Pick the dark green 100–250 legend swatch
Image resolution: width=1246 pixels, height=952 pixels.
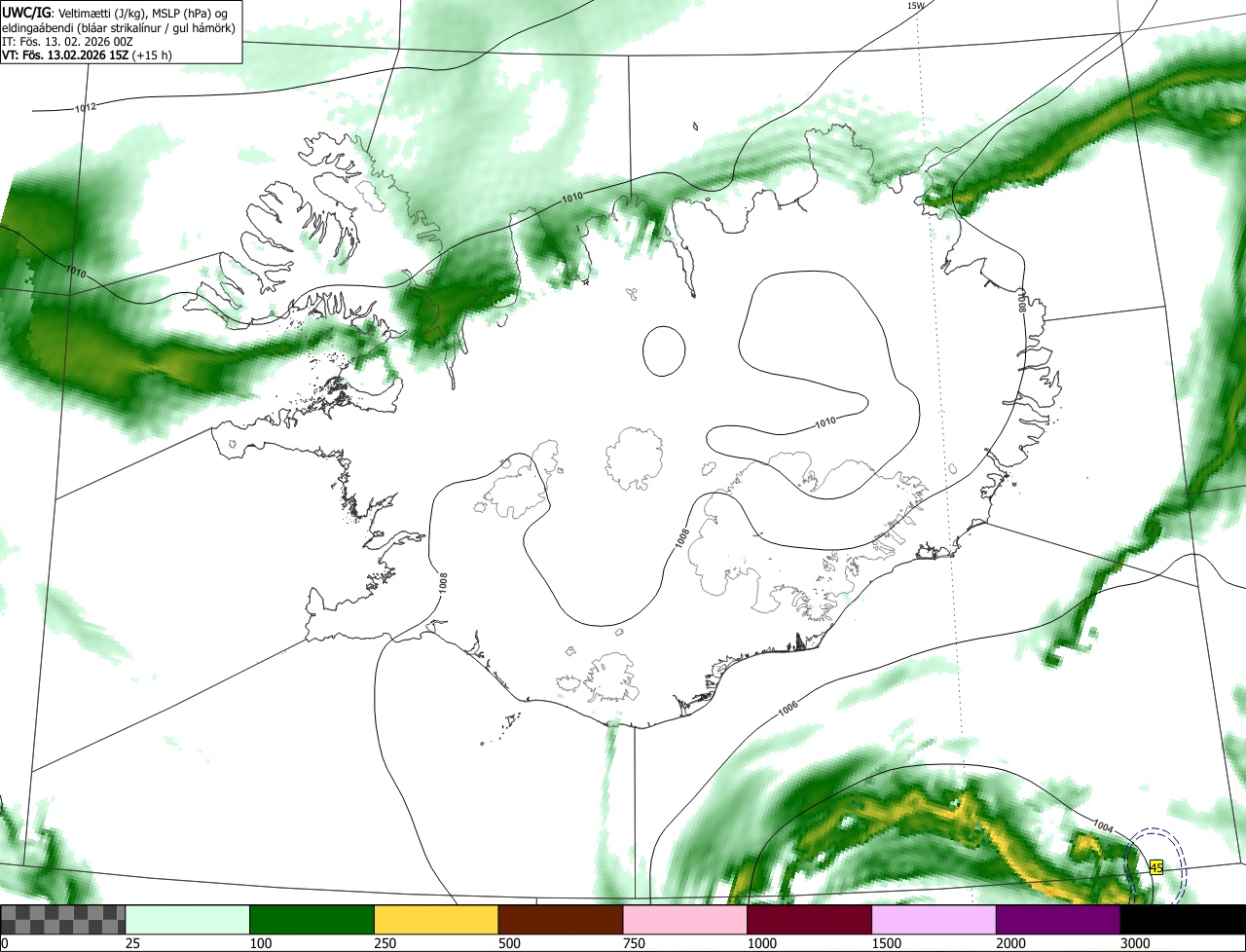click(x=312, y=920)
